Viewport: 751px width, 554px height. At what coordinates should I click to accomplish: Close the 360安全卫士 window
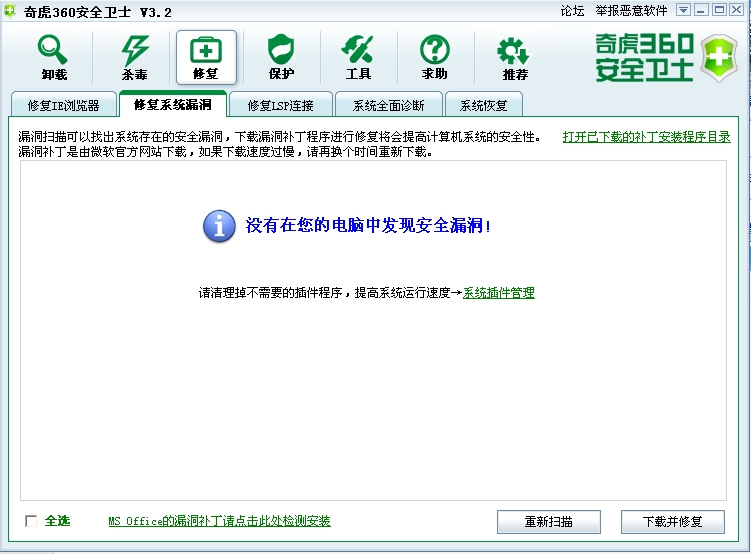737,10
